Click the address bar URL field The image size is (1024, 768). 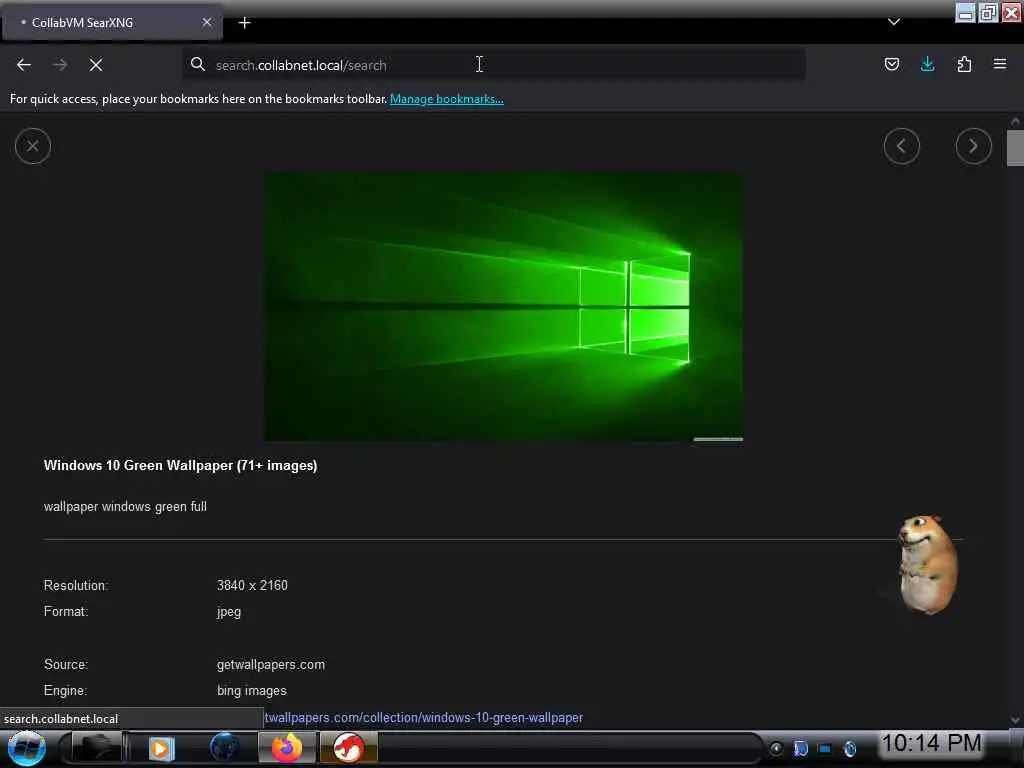click(x=496, y=65)
